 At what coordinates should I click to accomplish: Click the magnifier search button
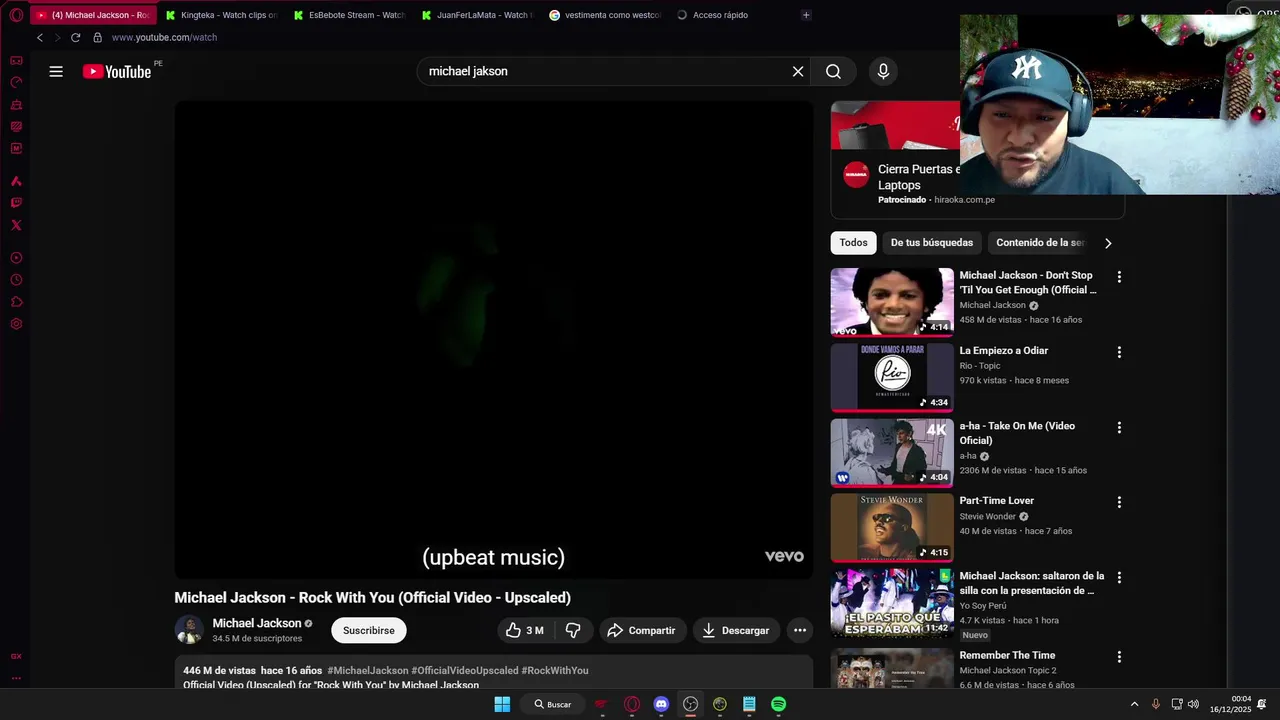[x=833, y=71]
